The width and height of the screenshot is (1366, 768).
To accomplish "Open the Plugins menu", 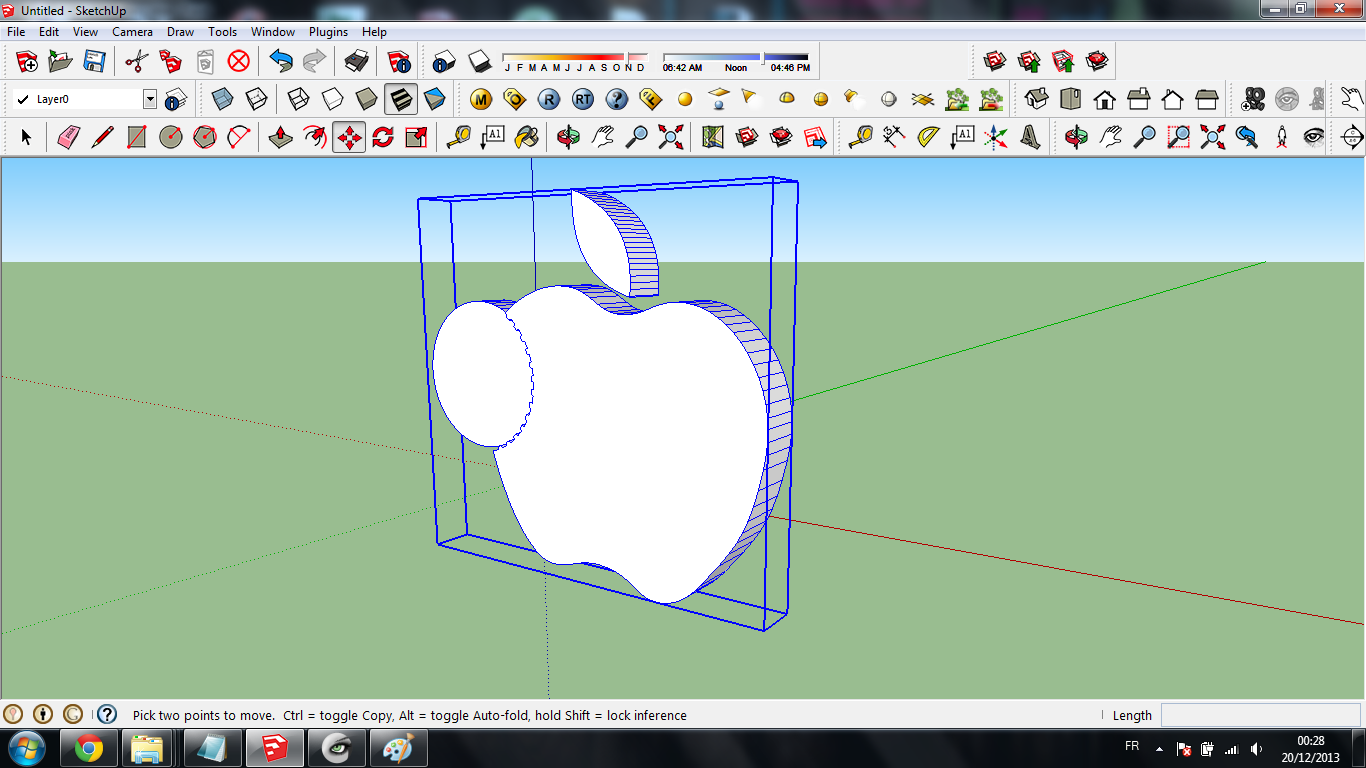I will (x=328, y=32).
